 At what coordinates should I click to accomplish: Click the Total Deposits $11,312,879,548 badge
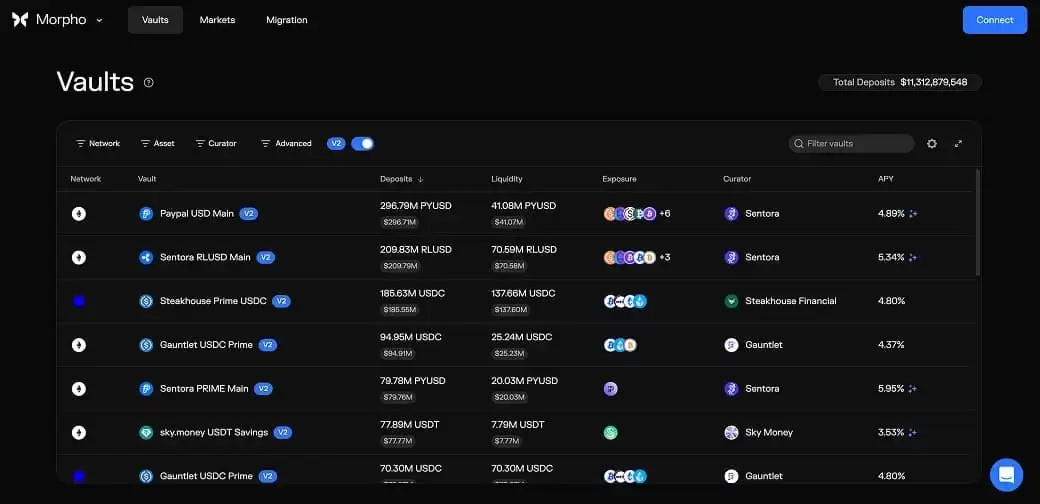click(x=899, y=82)
